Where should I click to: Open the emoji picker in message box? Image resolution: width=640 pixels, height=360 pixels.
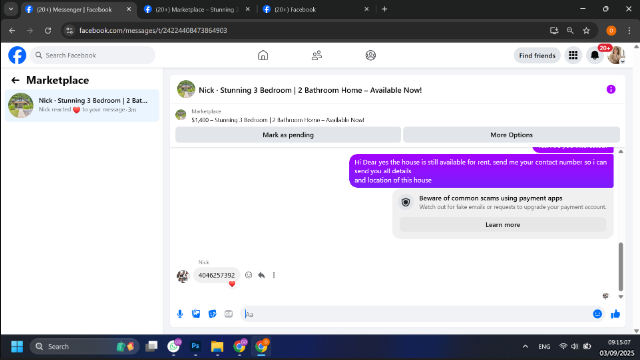pyautogui.click(x=597, y=314)
